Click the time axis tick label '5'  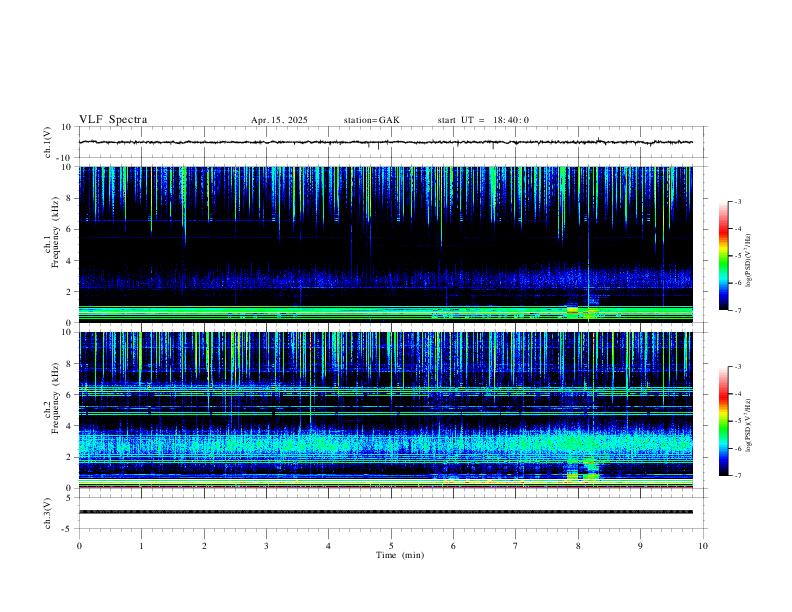391,546
